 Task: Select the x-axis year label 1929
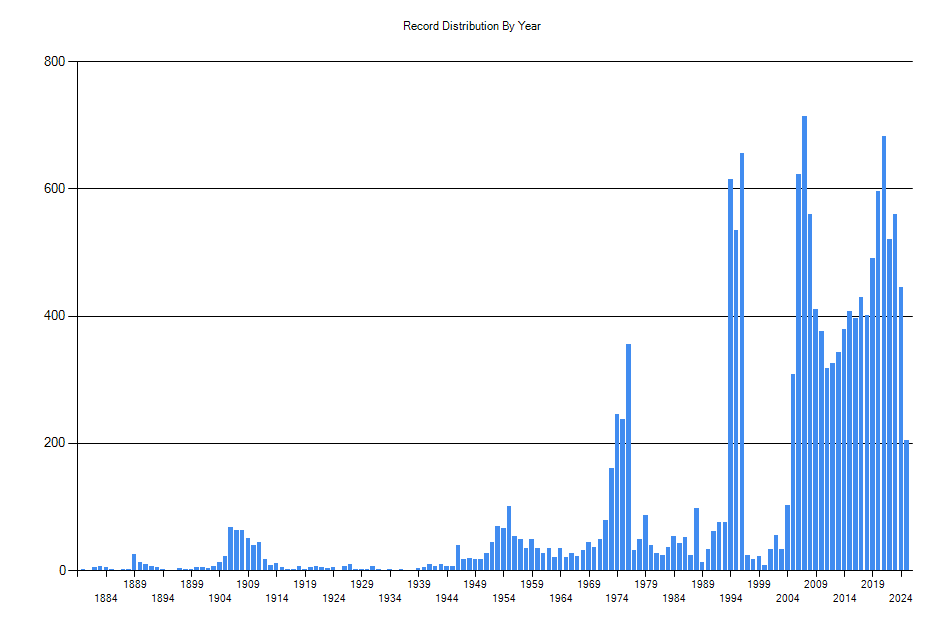(x=362, y=584)
